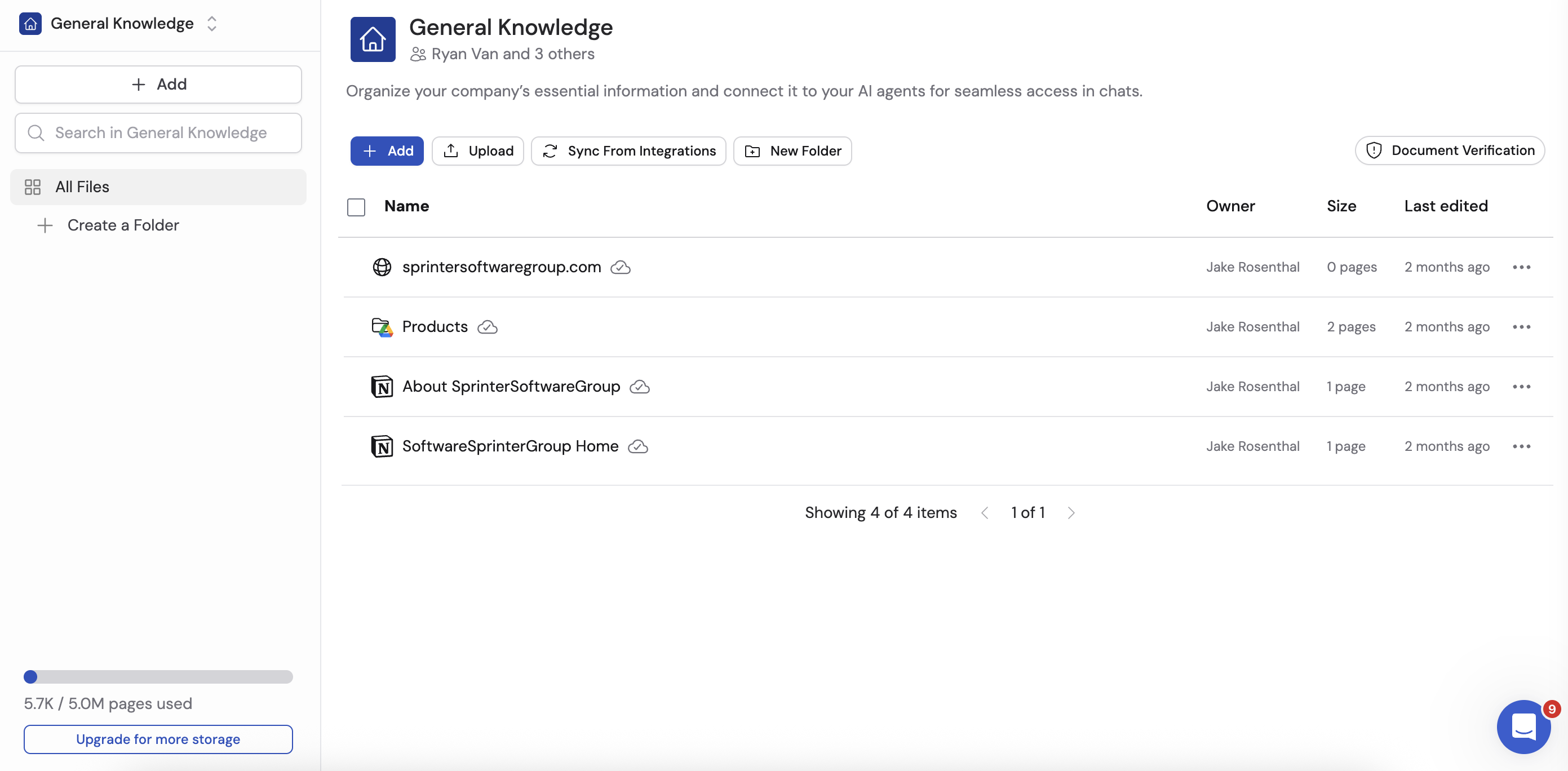Click the Sync From Integrations button

pyautogui.click(x=628, y=151)
